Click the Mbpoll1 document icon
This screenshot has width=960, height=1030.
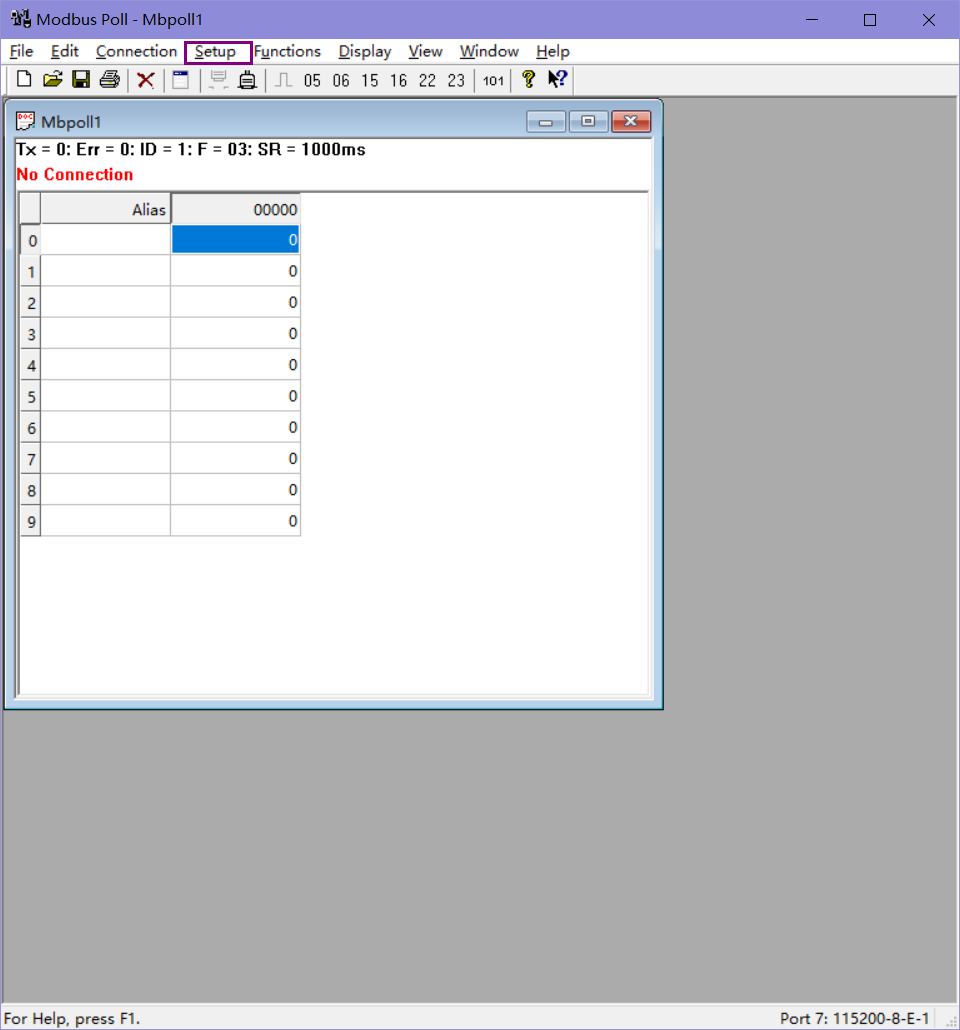[26, 122]
